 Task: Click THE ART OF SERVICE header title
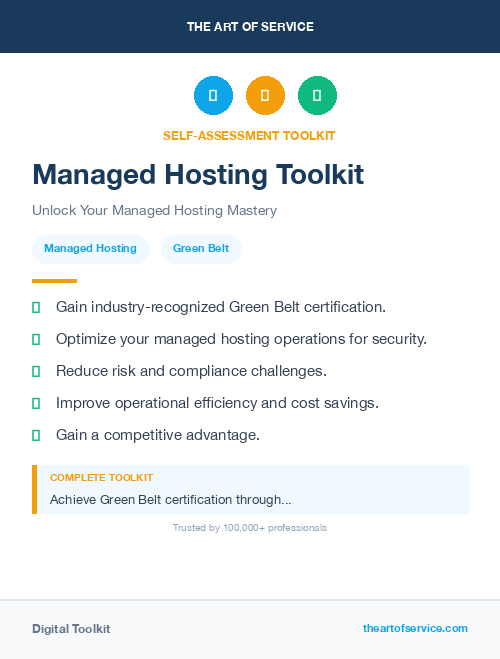click(250, 27)
